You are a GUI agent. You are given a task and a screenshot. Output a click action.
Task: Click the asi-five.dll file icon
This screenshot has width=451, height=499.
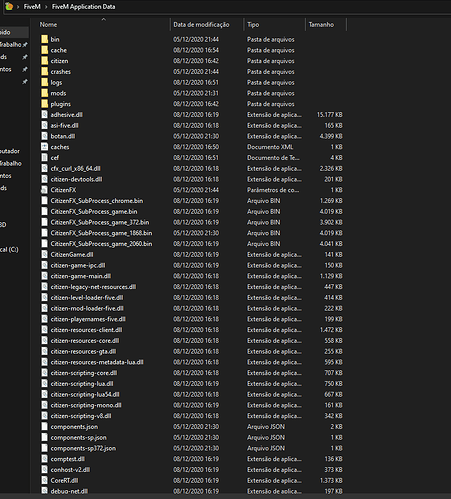45,125
